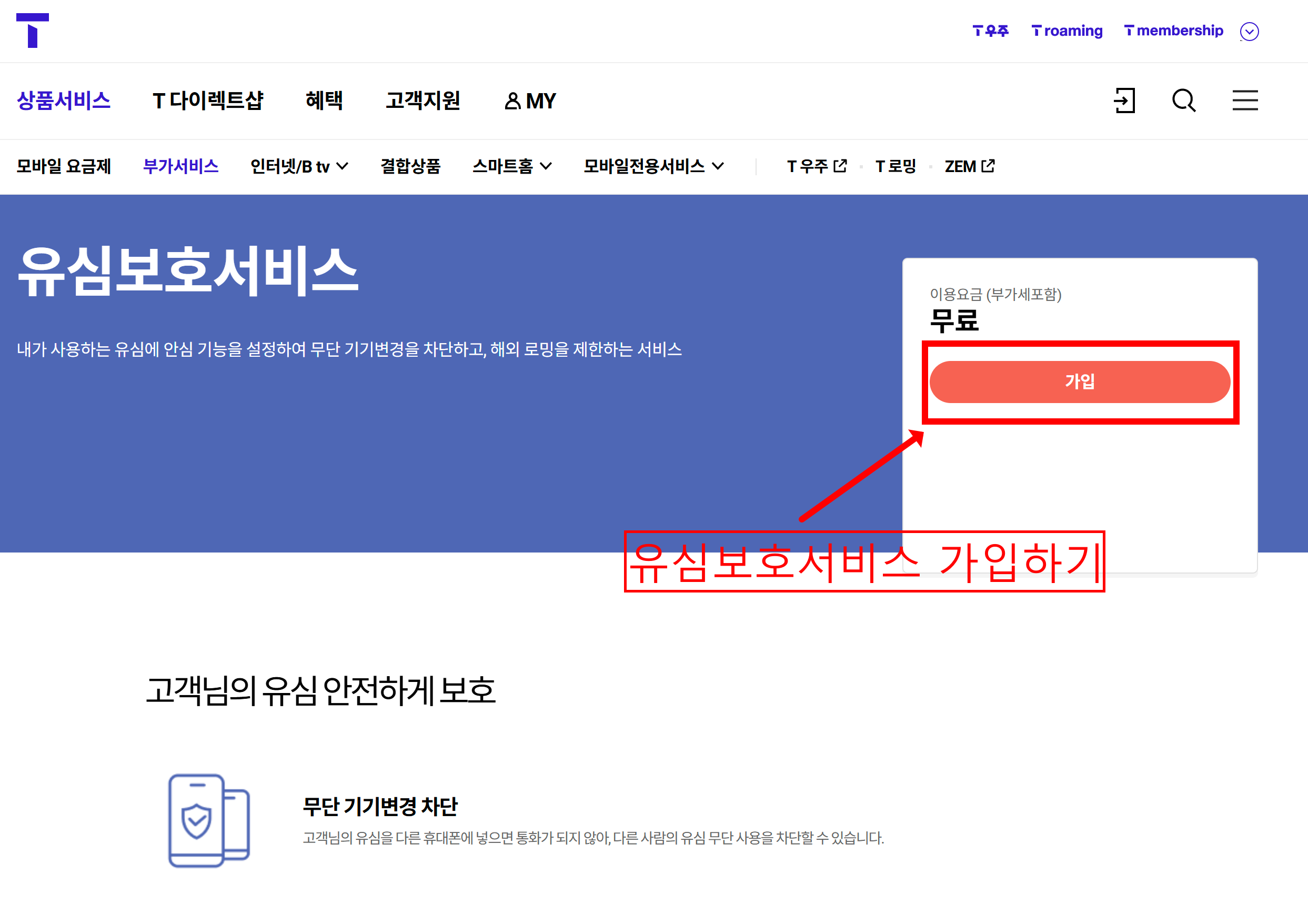The height and width of the screenshot is (924, 1308).
Task: Open T 우주 via external link icon
Action: click(x=840, y=165)
